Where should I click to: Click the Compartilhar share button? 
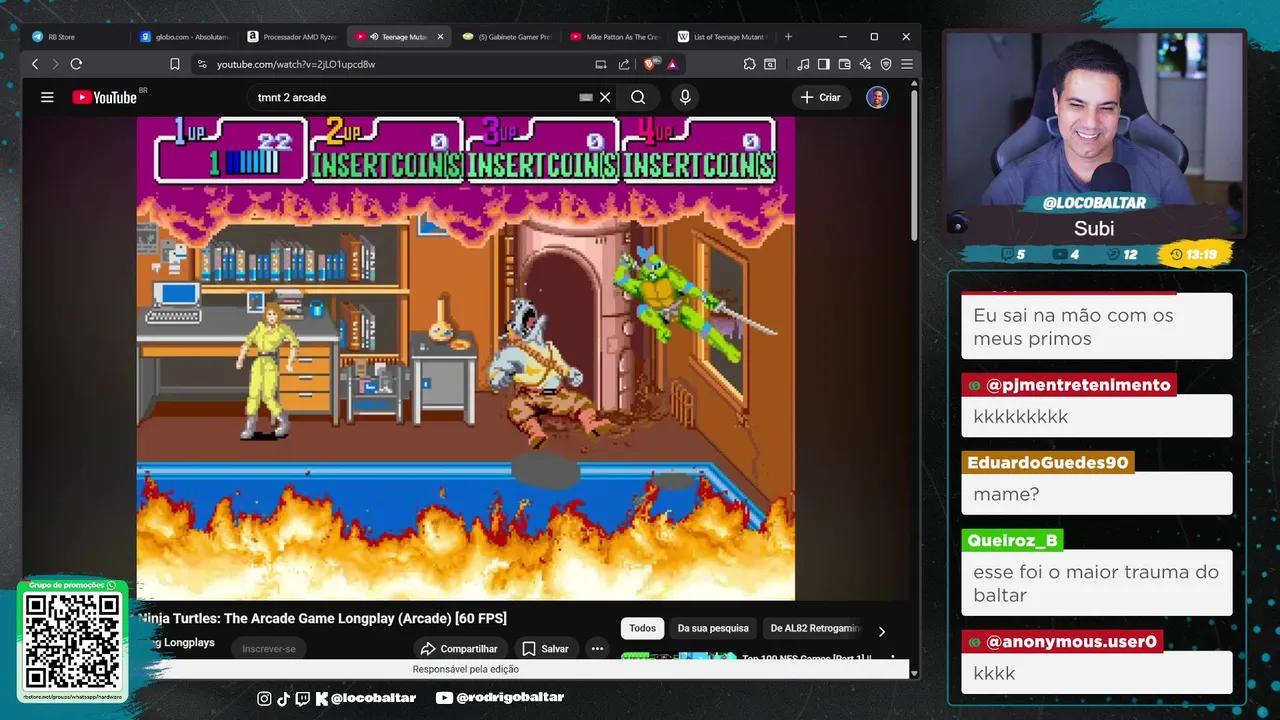click(x=459, y=648)
